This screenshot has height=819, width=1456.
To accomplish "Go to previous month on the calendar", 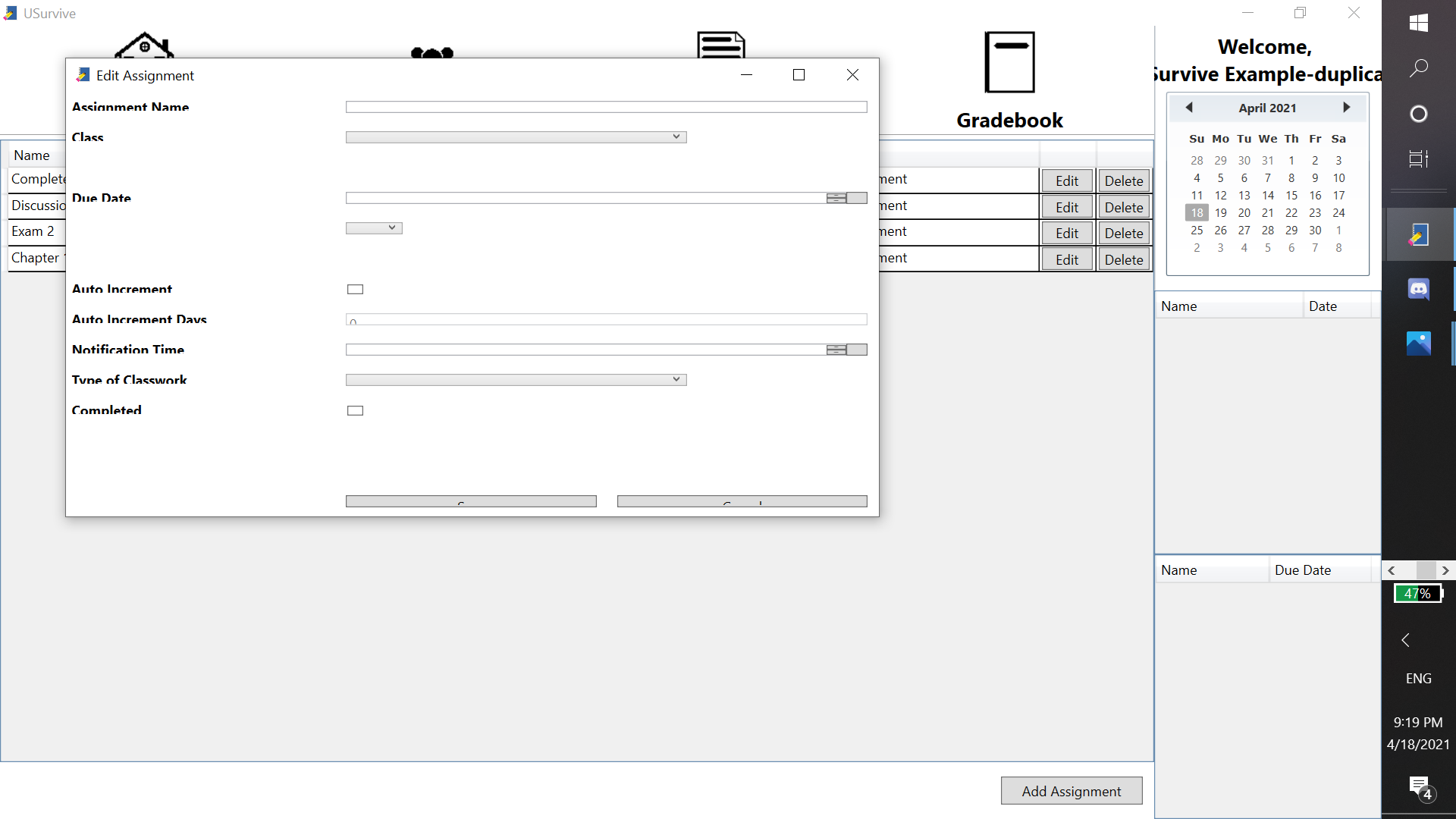I will (x=1188, y=108).
